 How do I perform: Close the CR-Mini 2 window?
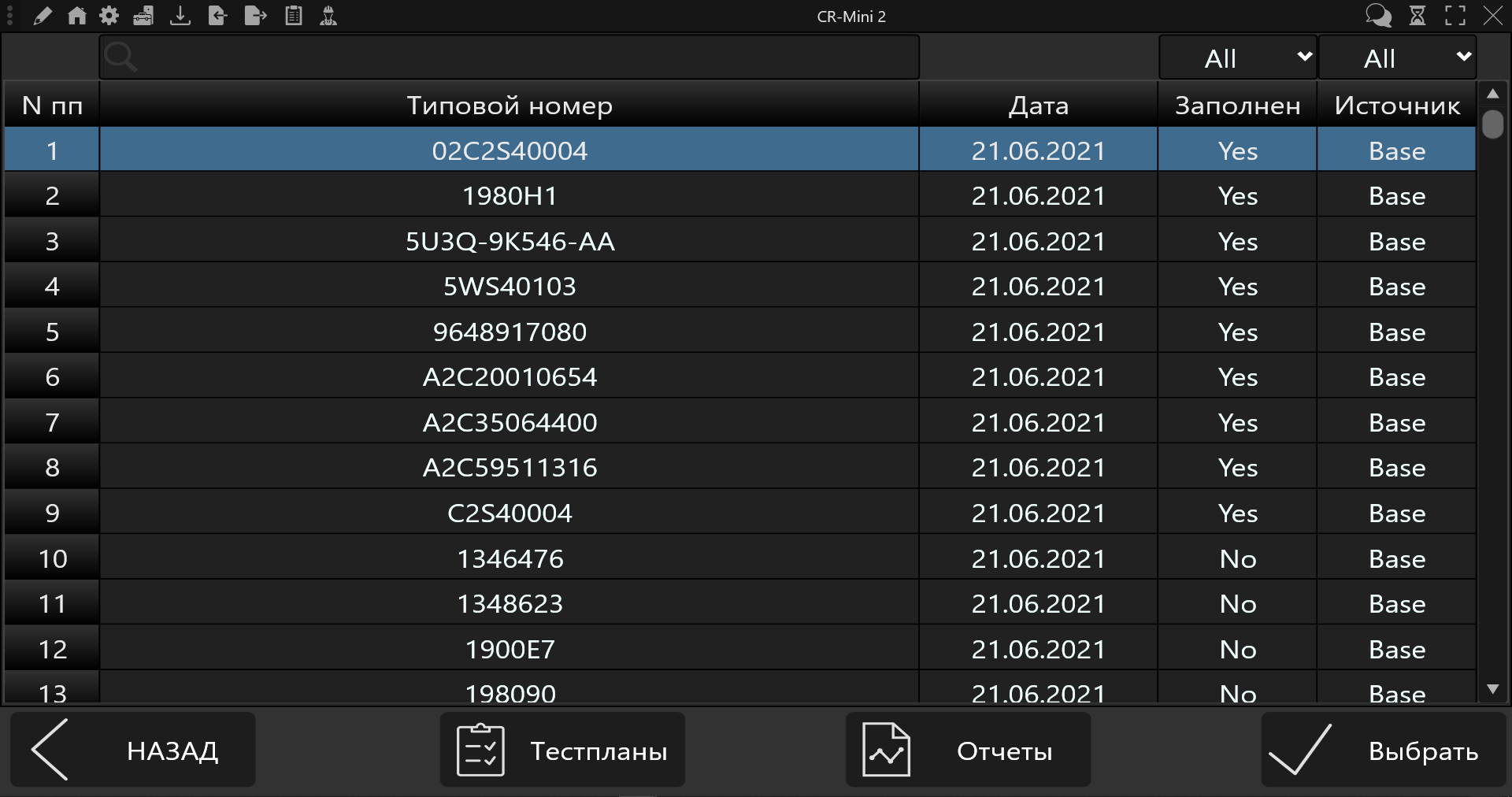pos(1493,16)
